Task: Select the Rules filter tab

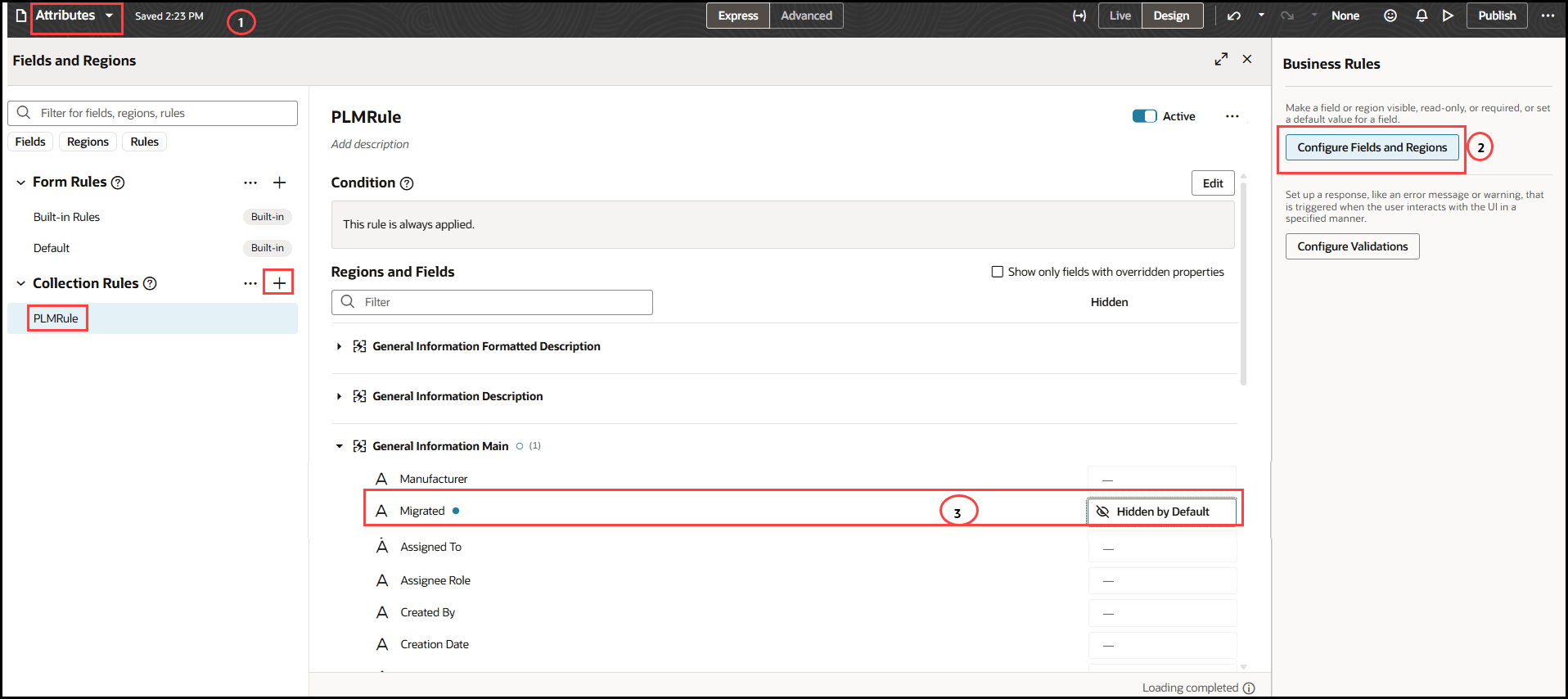Action: coord(145,142)
